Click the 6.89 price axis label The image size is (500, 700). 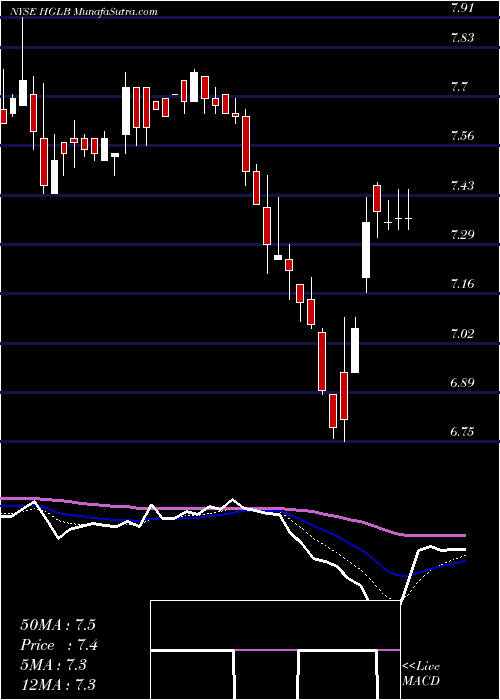(462, 383)
